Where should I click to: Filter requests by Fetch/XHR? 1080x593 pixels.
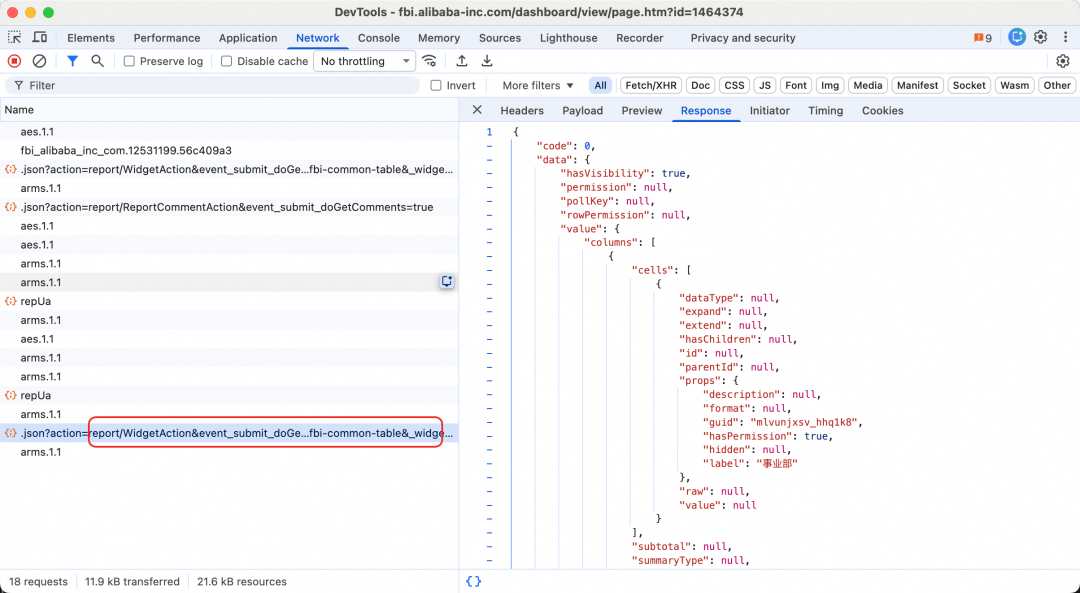pos(652,86)
